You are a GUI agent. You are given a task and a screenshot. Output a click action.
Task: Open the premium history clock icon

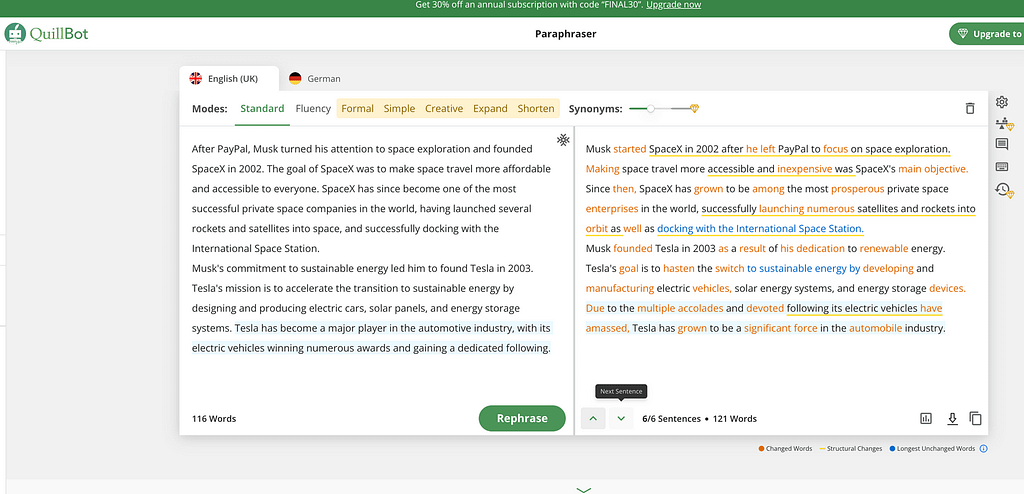tap(1003, 190)
